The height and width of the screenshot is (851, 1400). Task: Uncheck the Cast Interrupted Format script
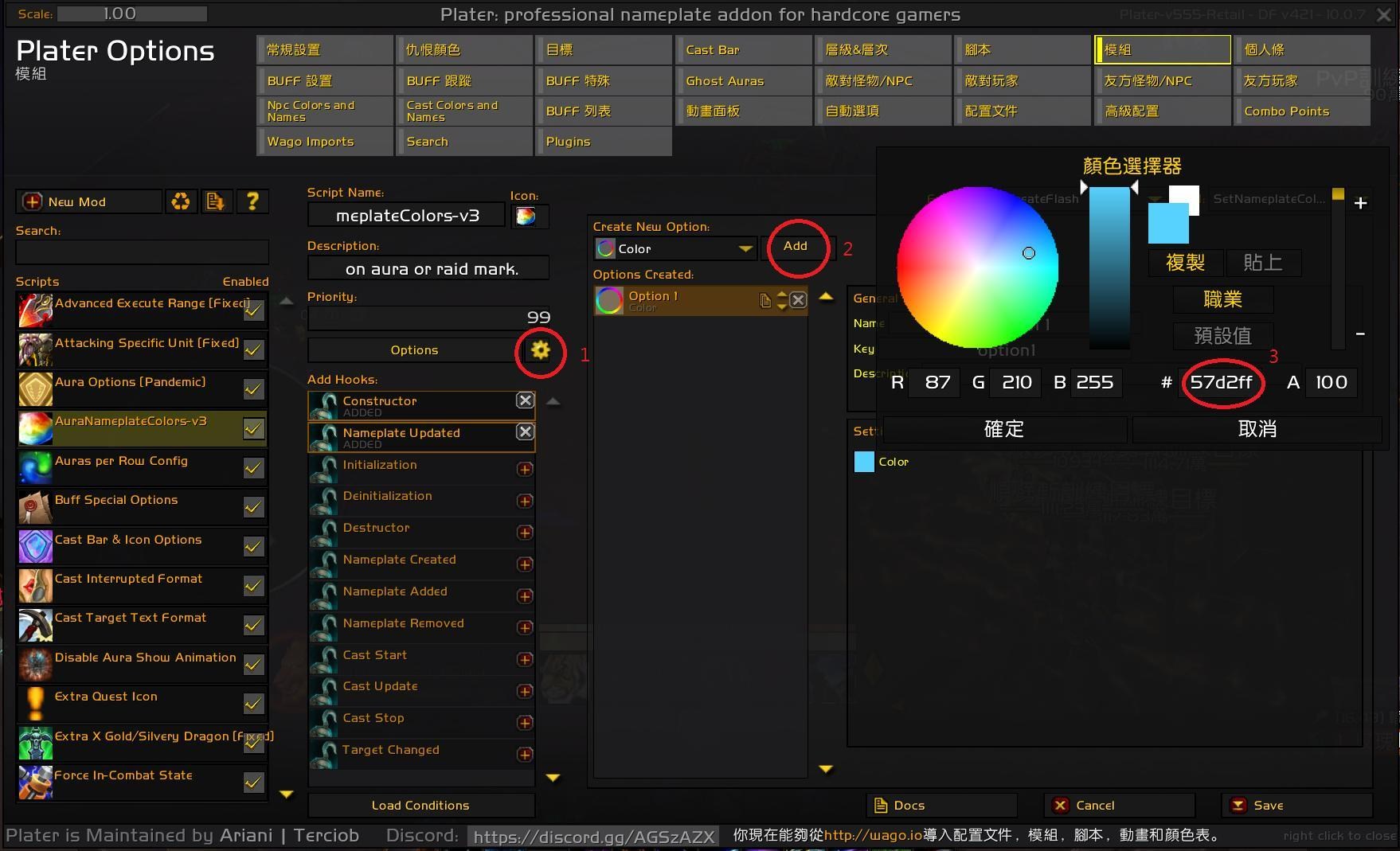254,586
